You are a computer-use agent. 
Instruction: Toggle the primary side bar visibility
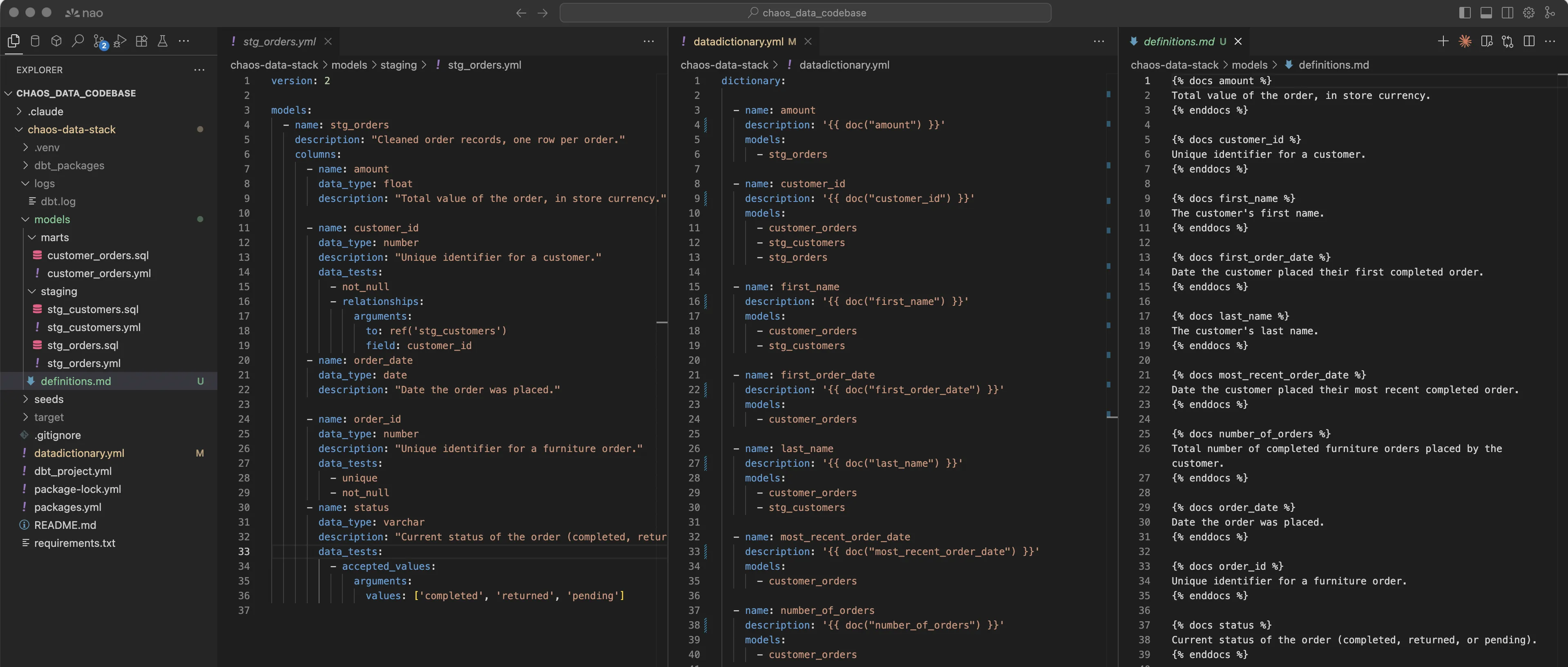point(1465,13)
